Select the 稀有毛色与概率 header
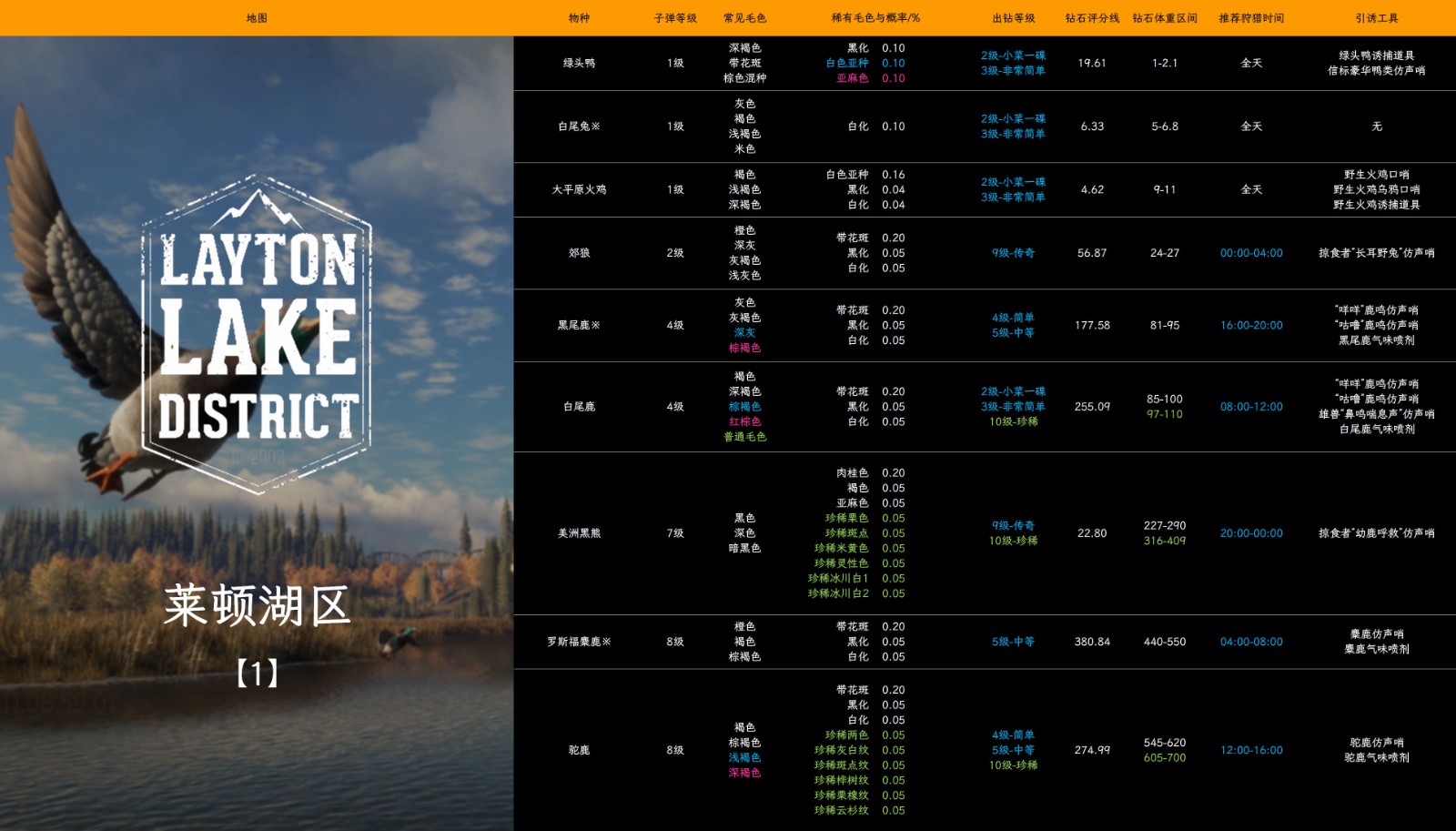The image size is (1456, 831). [x=875, y=18]
